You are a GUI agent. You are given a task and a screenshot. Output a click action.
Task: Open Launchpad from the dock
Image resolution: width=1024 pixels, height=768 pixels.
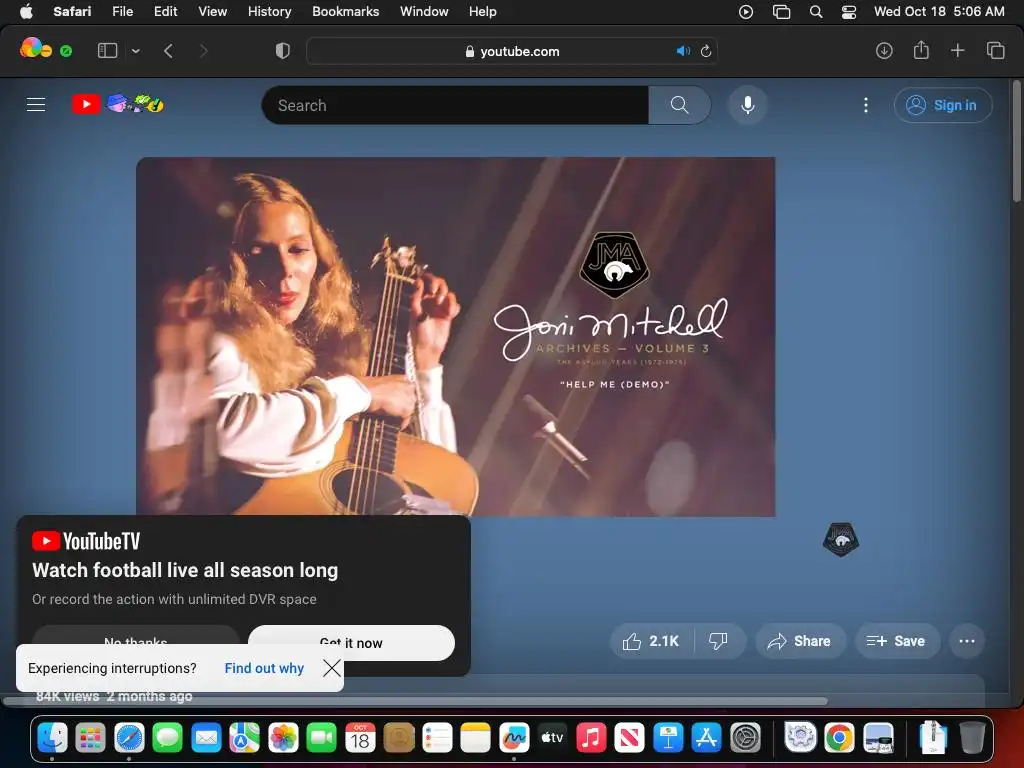[90, 738]
